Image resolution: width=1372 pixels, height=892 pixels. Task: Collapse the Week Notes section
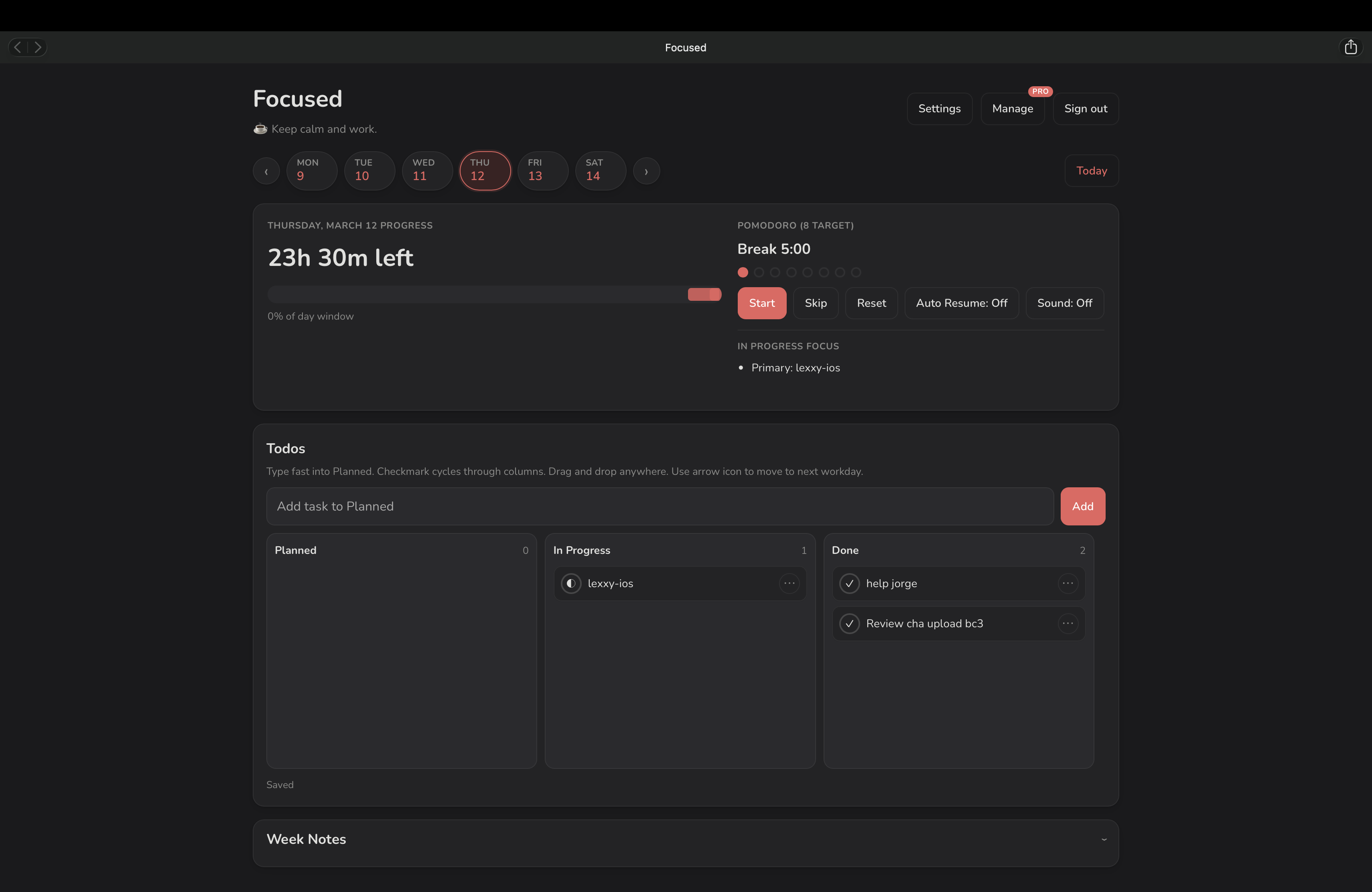(x=1104, y=840)
